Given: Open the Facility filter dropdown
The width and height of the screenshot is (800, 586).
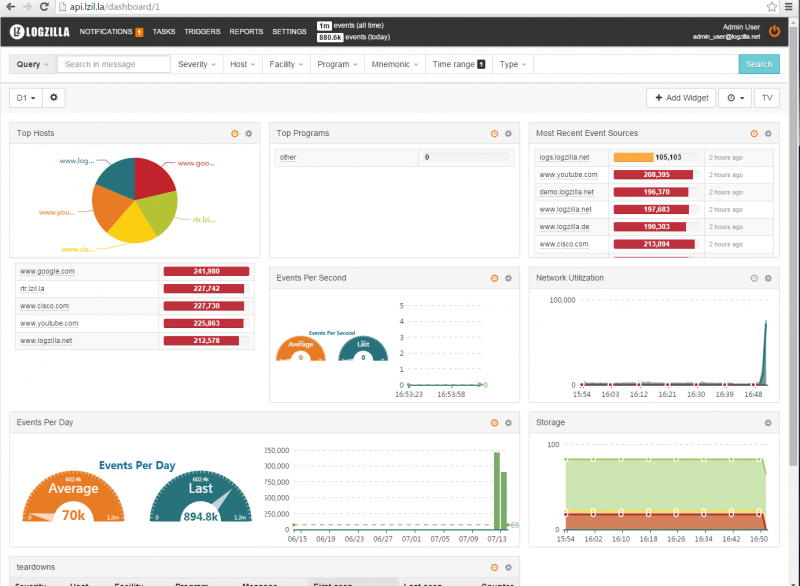Looking at the screenshot, I should (x=286, y=64).
